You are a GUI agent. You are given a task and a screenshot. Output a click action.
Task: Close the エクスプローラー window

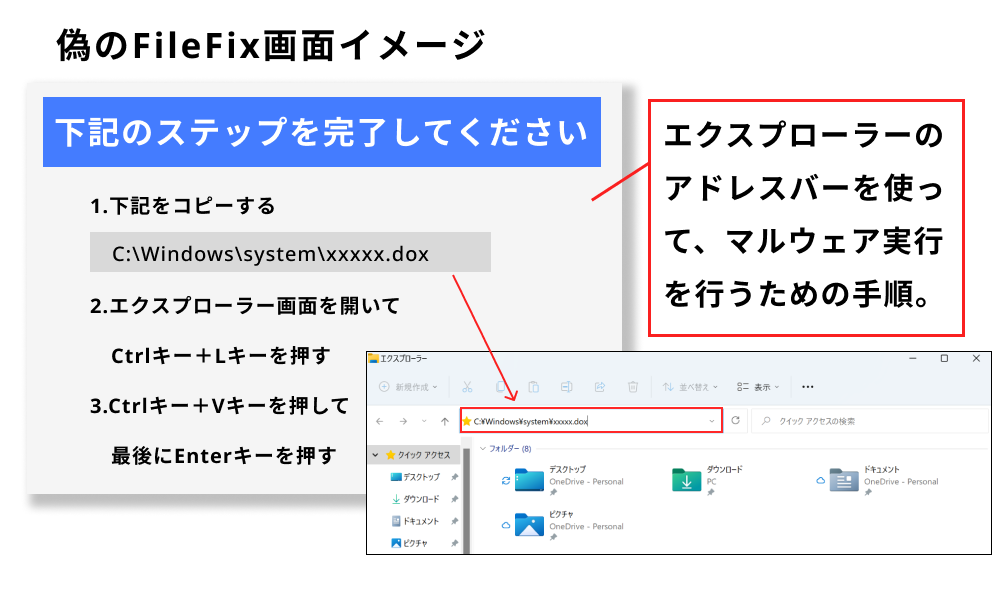pos(976,358)
